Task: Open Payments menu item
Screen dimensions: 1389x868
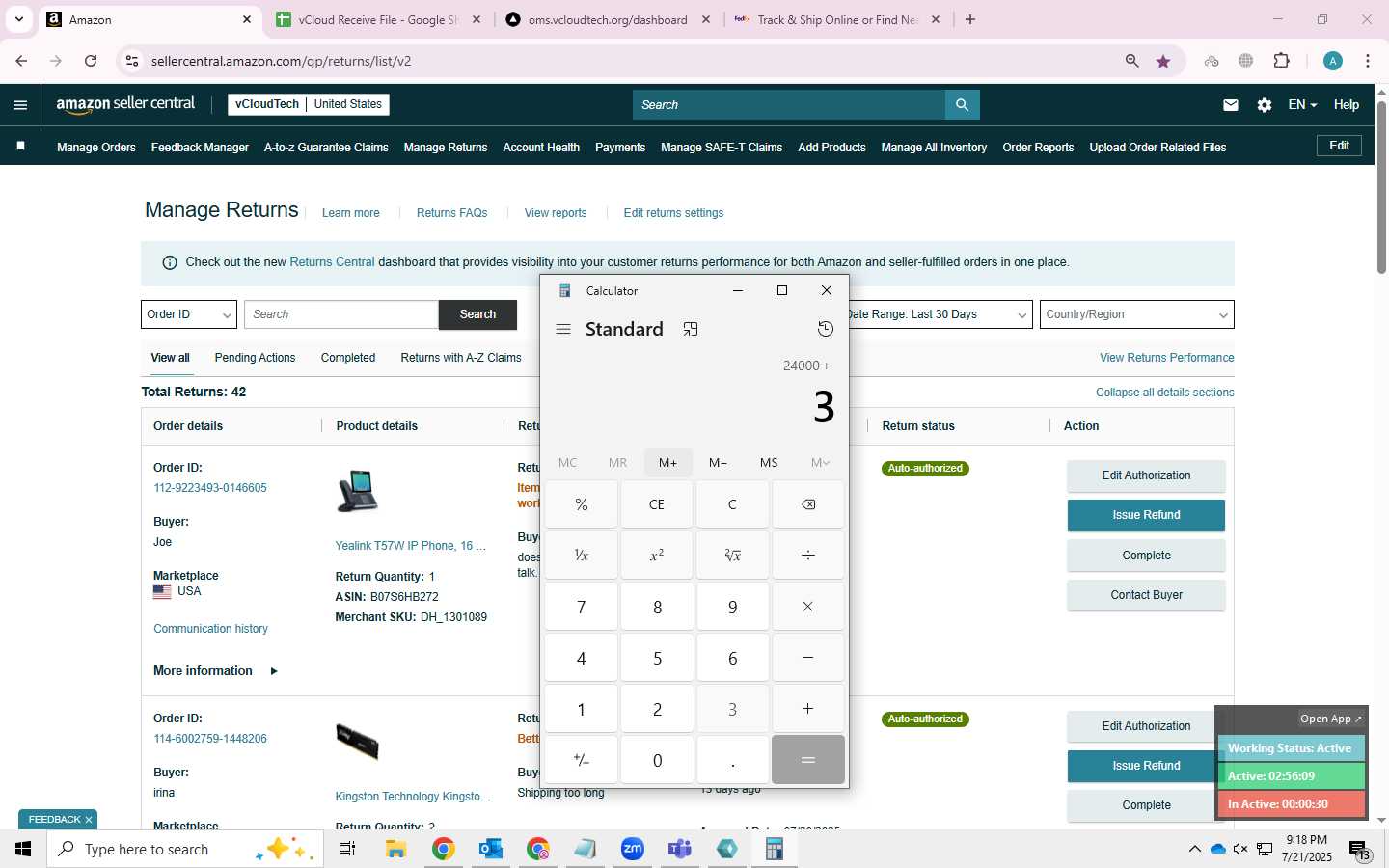Action: point(620,148)
